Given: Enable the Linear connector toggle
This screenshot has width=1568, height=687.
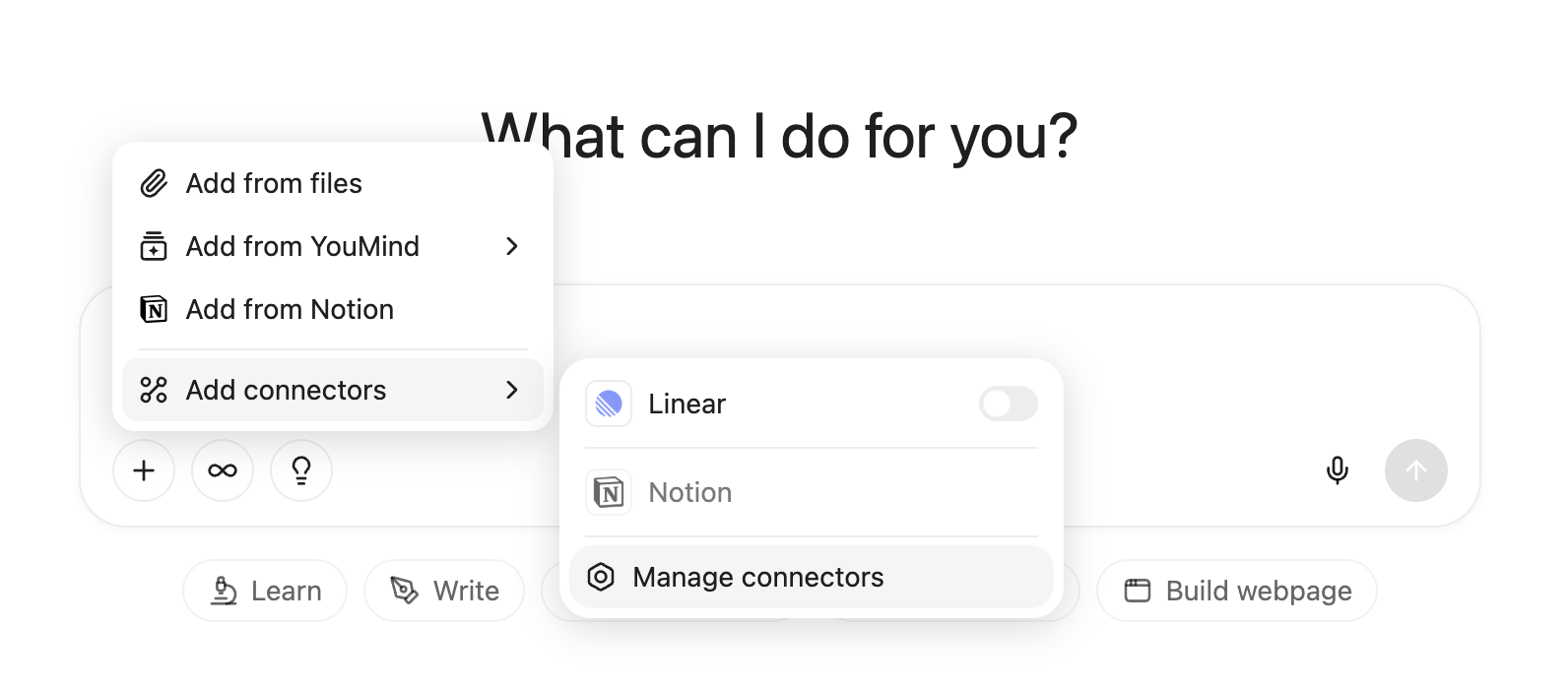Looking at the screenshot, I should (x=1008, y=404).
